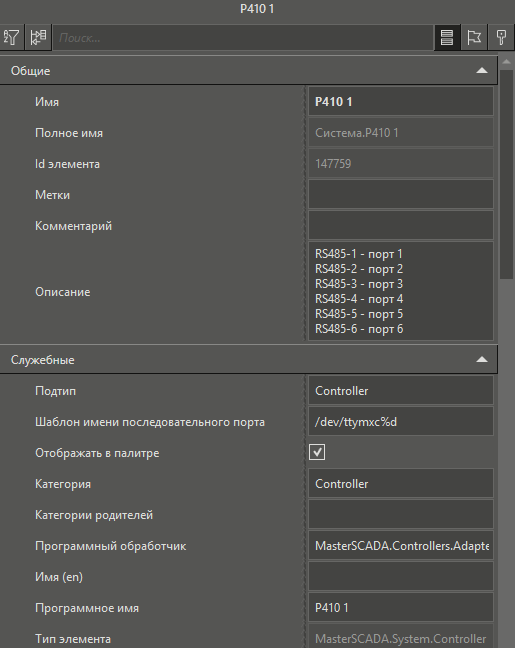Click the Имя property label
The image size is (515, 648).
click(x=47, y=102)
